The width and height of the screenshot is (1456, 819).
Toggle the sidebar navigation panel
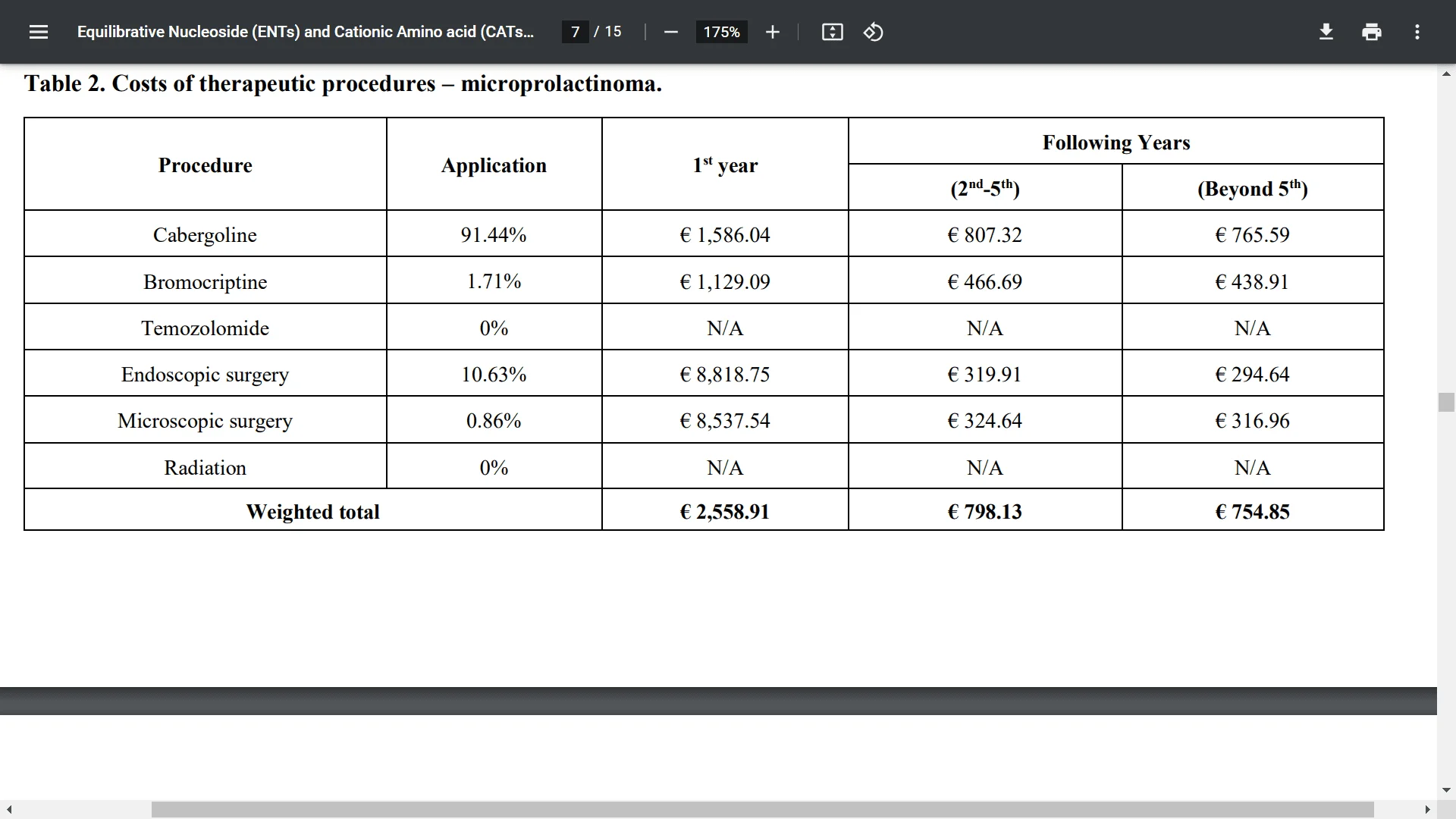point(38,31)
